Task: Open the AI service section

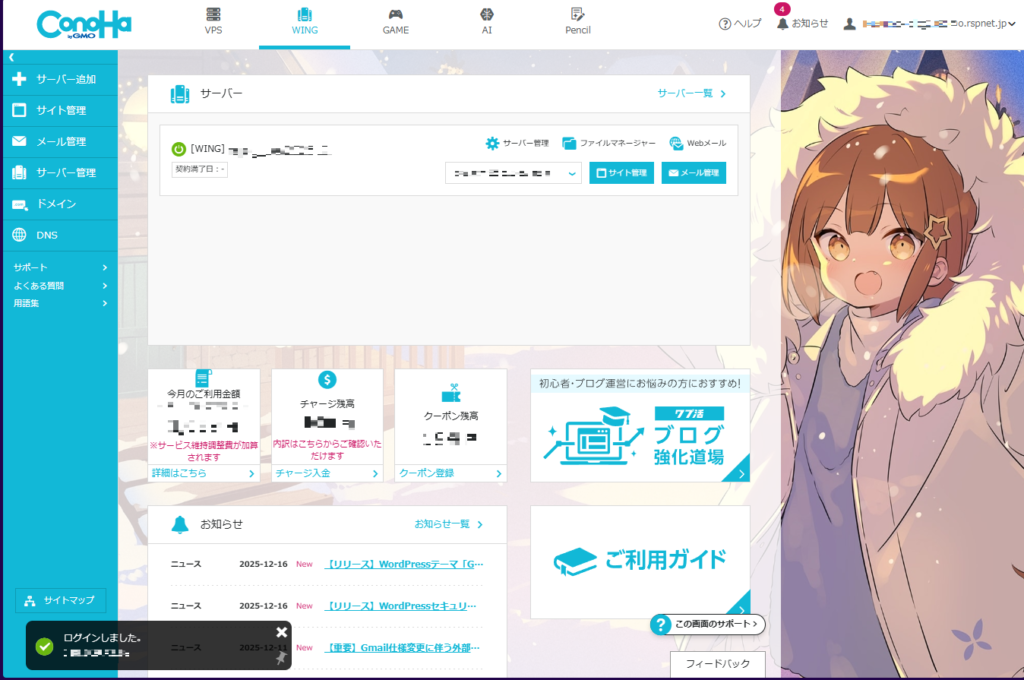Action: 487,20
